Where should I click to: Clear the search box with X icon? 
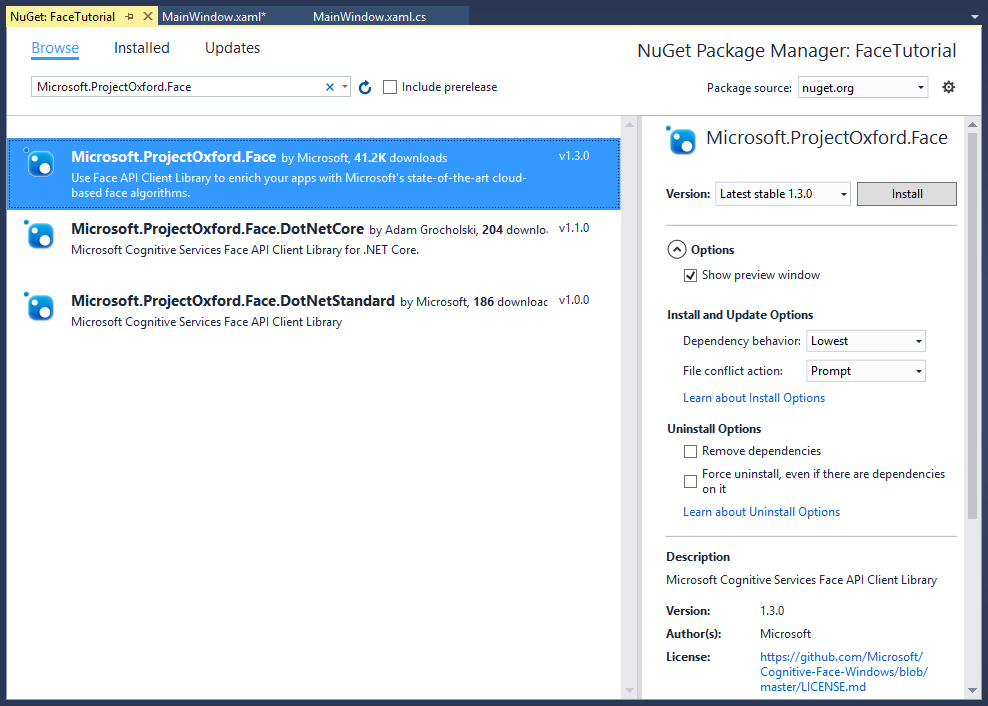click(330, 87)
